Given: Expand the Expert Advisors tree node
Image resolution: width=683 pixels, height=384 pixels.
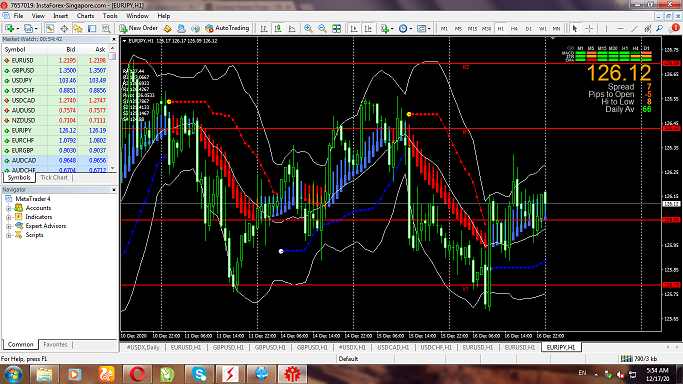Looking at the screenshot, I should tap(8, 226).
